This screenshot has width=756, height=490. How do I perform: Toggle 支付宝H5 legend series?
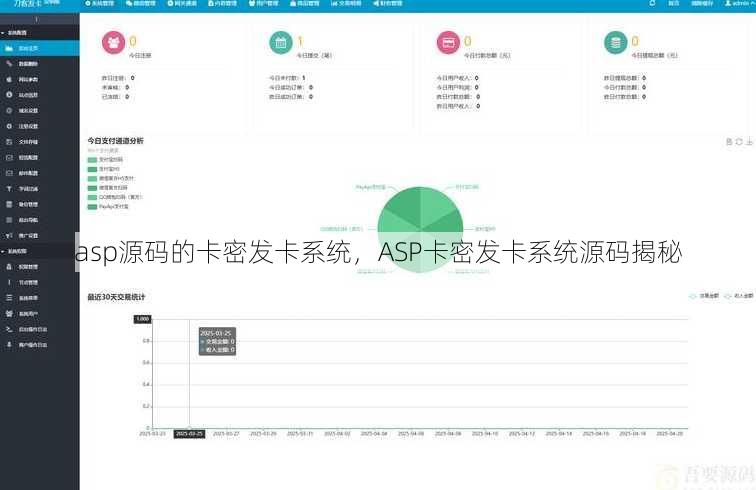click(103, 169)
